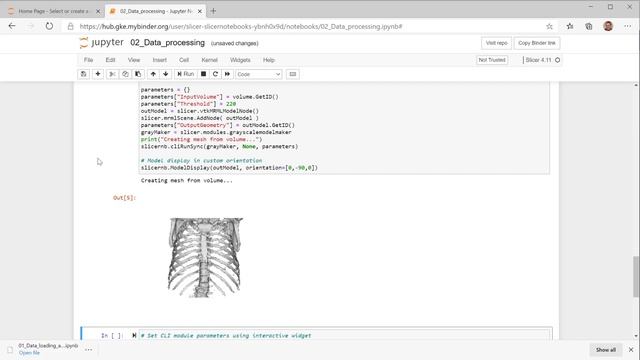Screen dimensions: 640x360
Task: Open the browser profile avatar
Action: [x=608, y=26]
